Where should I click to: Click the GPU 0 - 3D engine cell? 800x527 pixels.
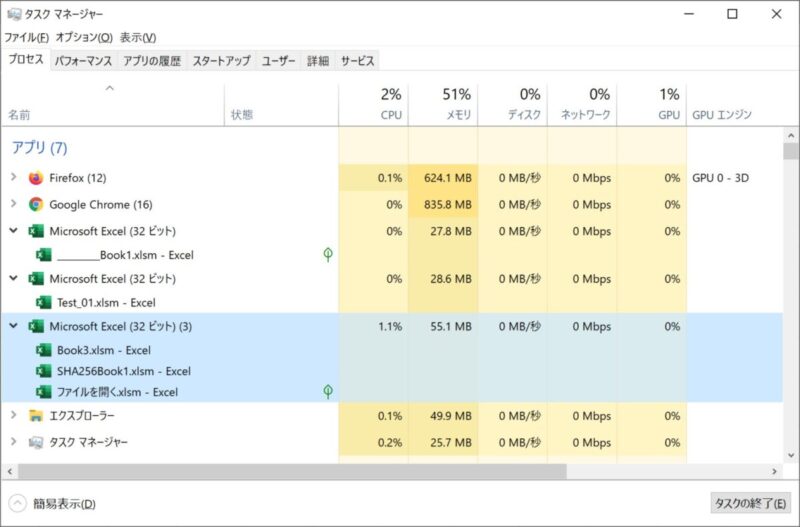pyautogui.click(x=720, y=178)
